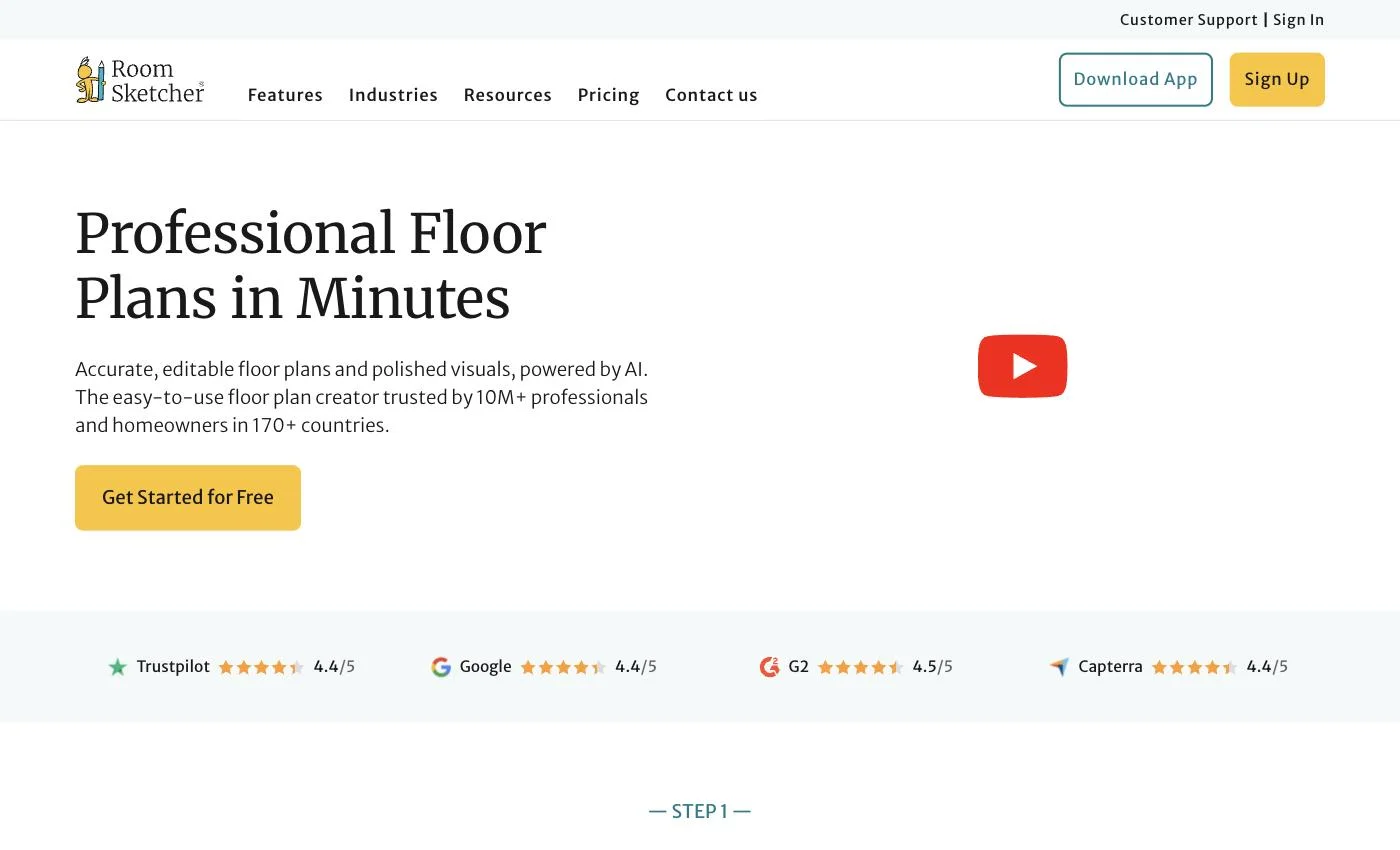The image size is (1400, 850).
Task: Click the Capterra arrow logo icon
Action: [x=1059, y=667]
